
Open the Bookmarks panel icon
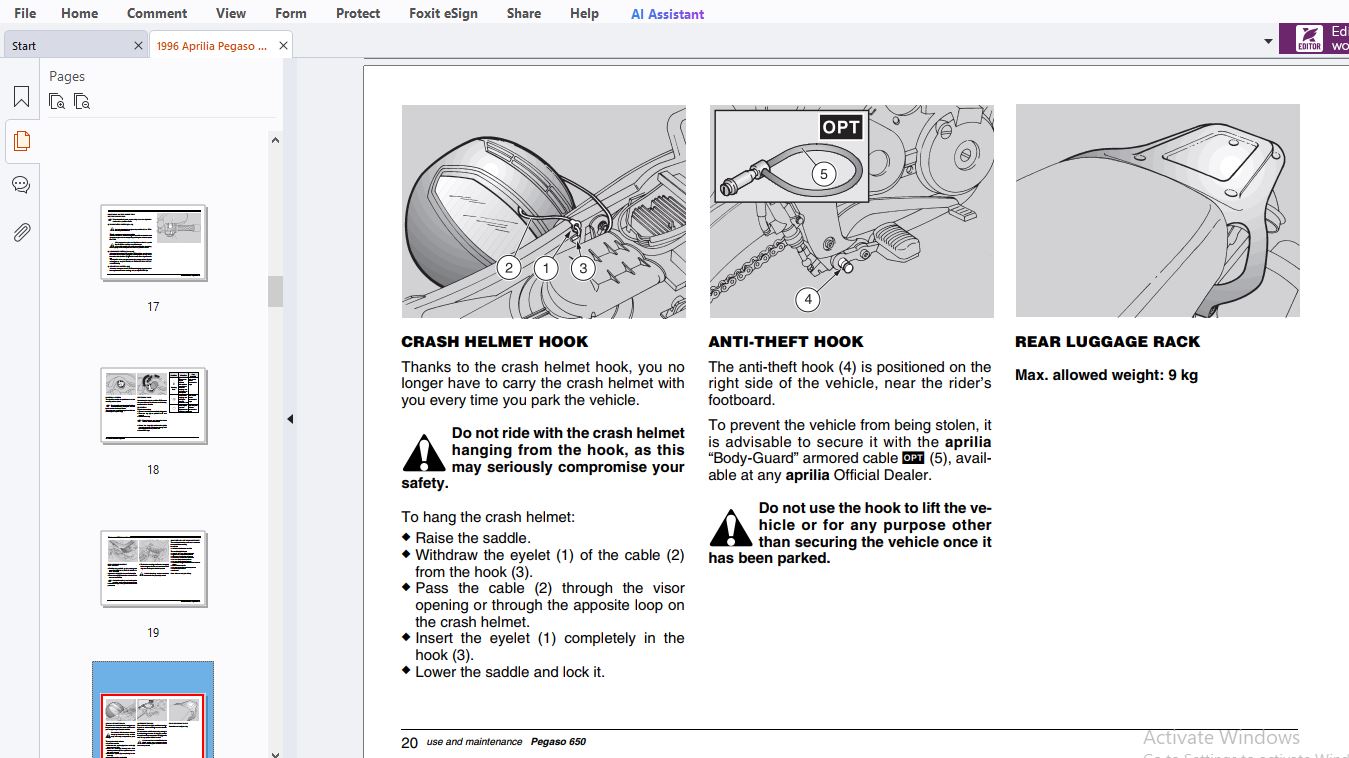coord(21,97)
